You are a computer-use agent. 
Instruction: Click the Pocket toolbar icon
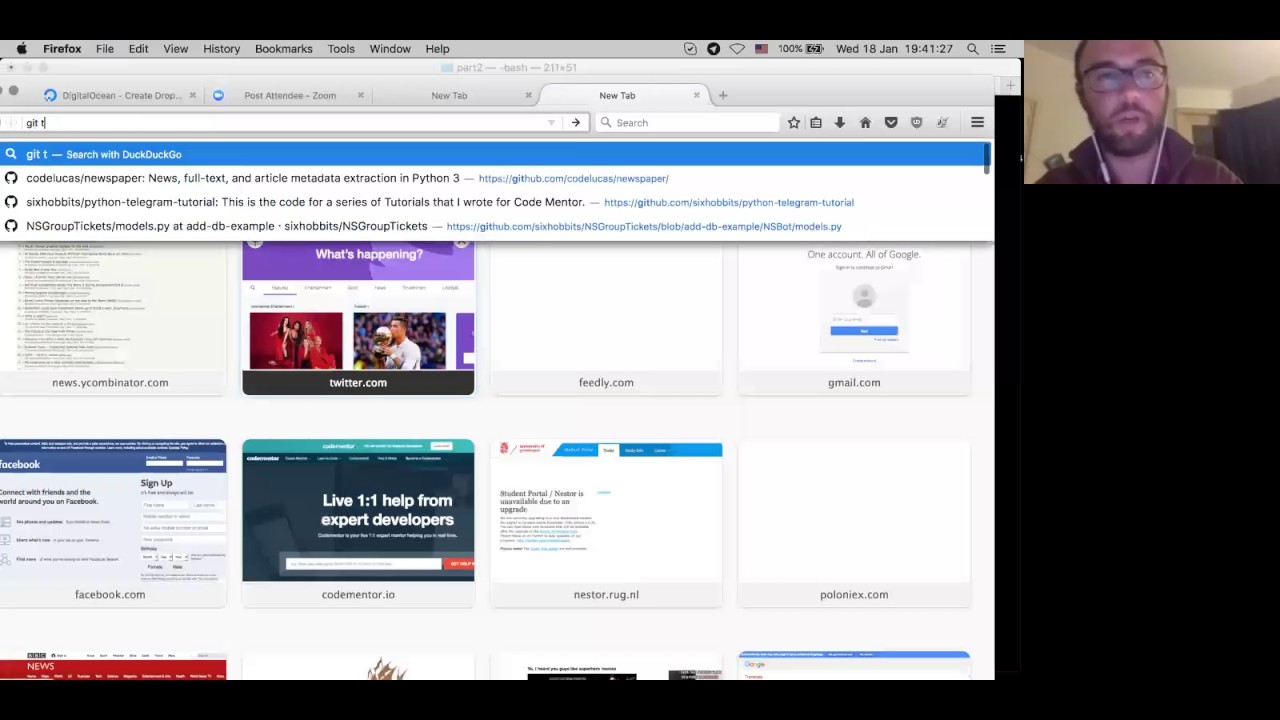[x=891, y=122]
